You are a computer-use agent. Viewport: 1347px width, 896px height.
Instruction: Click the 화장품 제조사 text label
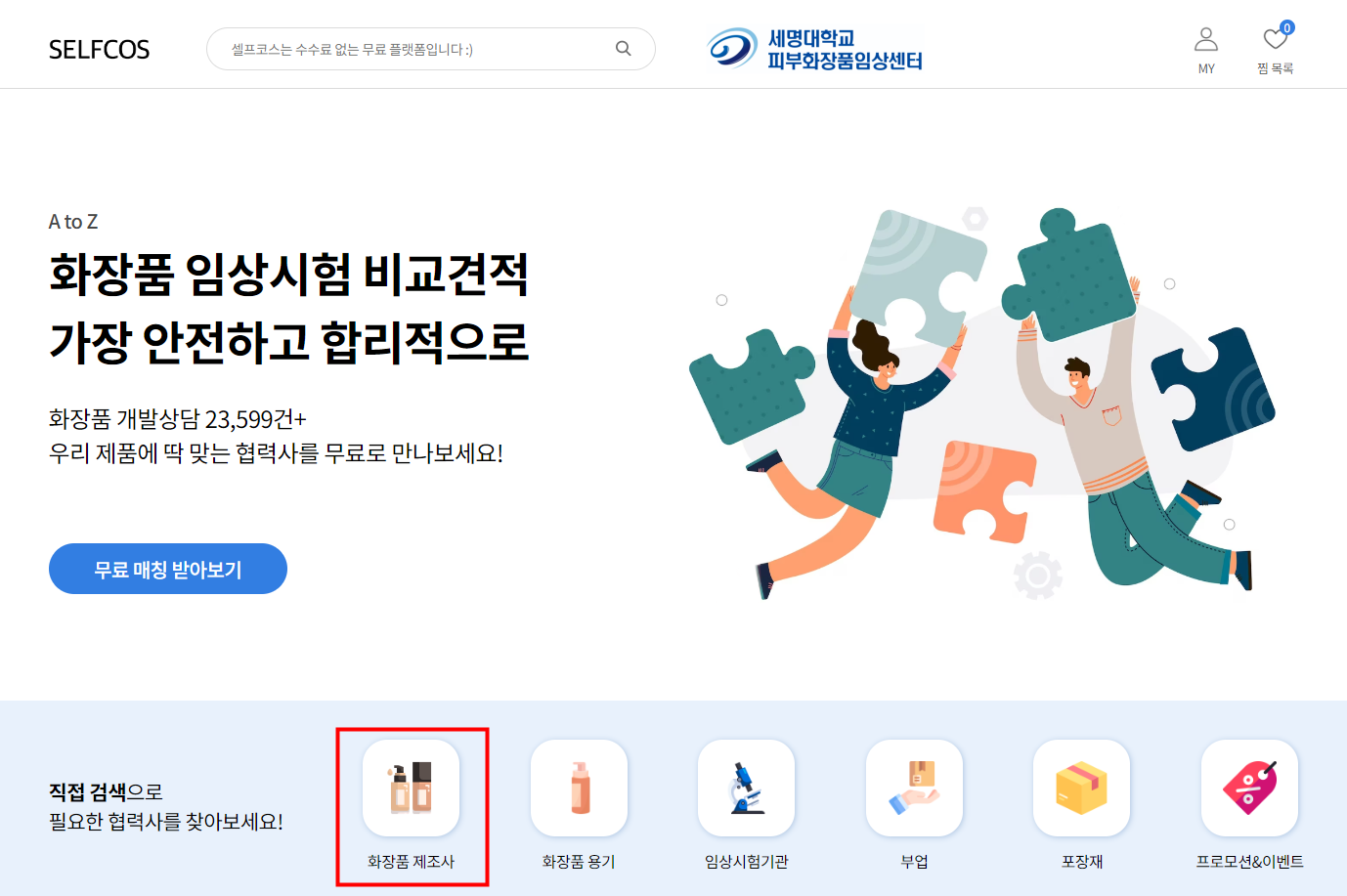point(412,862)
